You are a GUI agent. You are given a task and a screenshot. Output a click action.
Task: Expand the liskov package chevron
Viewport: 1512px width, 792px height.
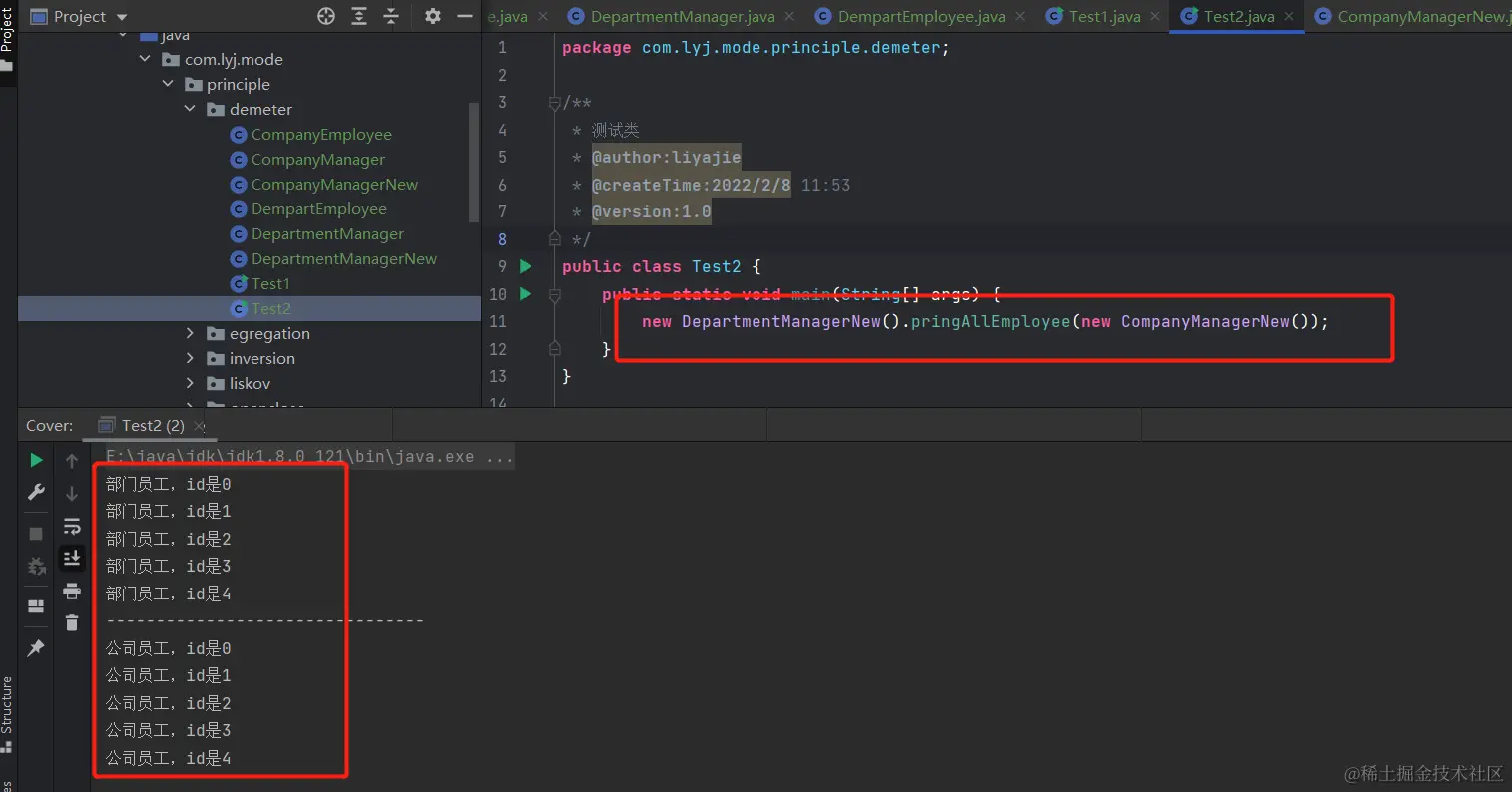190,383
